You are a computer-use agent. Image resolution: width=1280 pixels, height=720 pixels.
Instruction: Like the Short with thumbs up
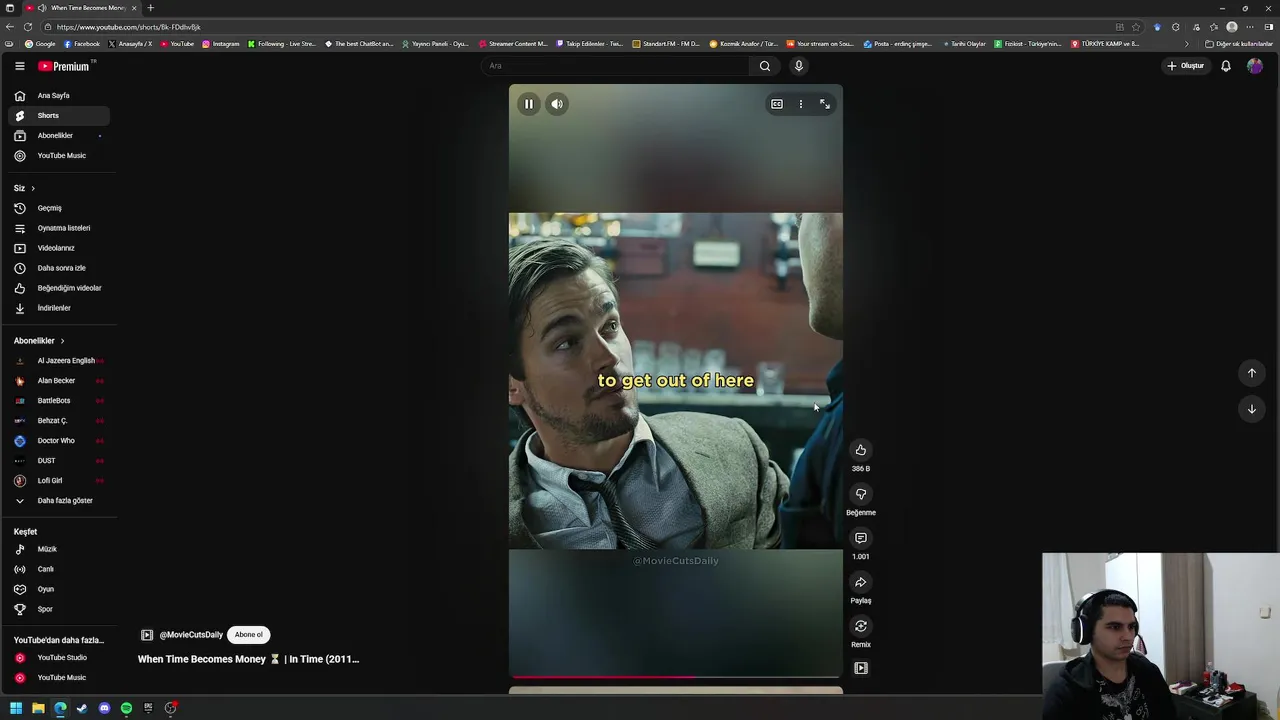click(861, 450)
